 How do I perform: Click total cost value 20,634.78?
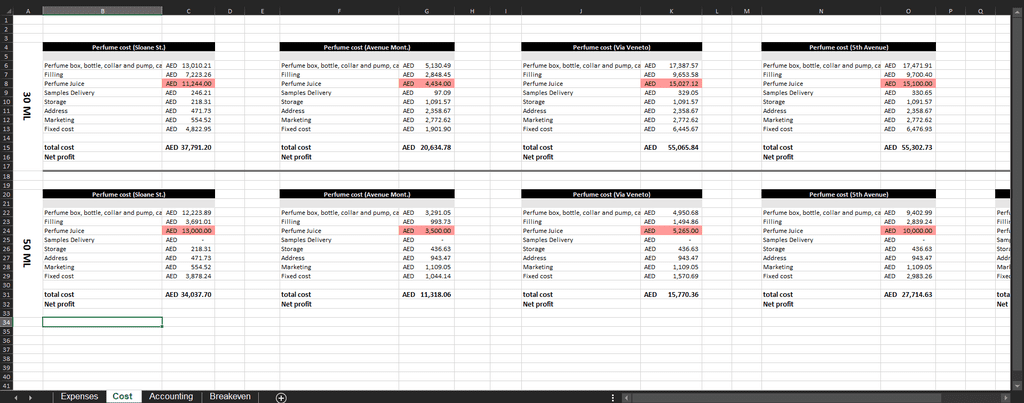pyautogui.click(x=426, y=148)
